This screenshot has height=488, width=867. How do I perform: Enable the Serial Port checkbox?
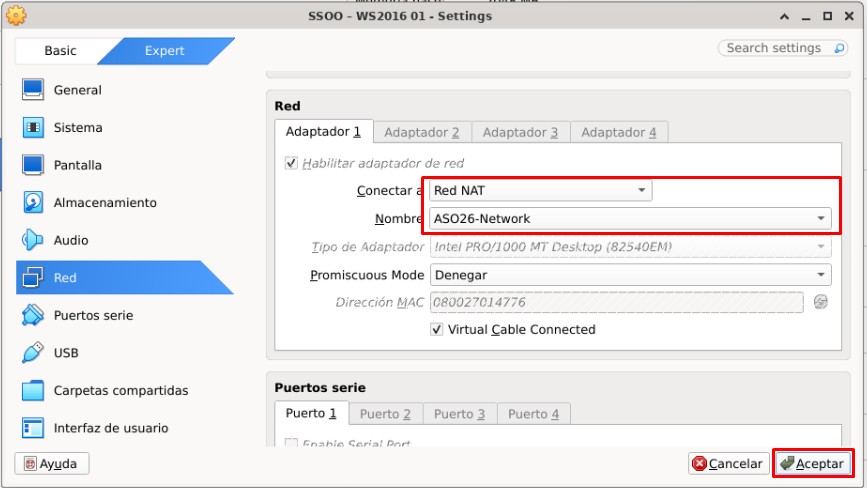tap(291, 443)
